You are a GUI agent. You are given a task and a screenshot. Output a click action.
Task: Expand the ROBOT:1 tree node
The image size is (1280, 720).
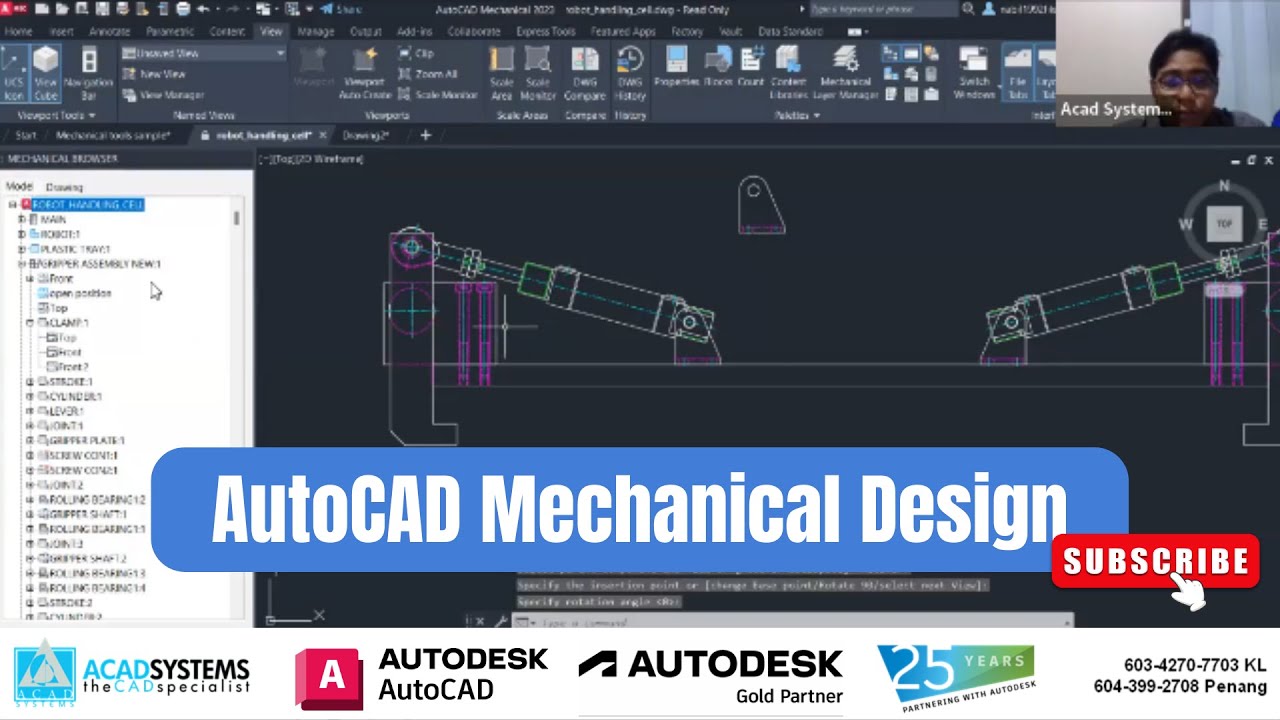pyautogui.click(x=21, y=234)
